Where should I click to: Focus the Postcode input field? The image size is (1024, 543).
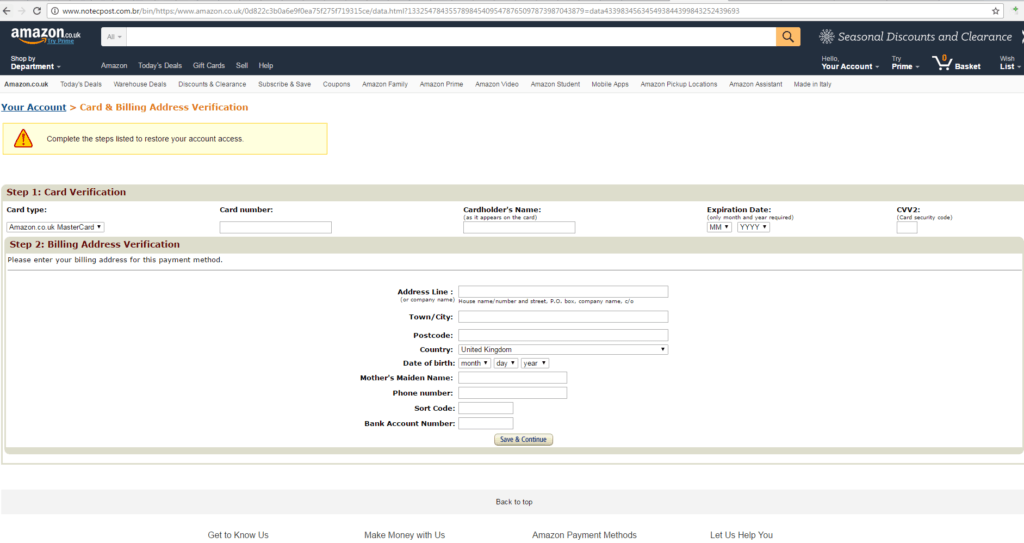click(x=563, y=335)
